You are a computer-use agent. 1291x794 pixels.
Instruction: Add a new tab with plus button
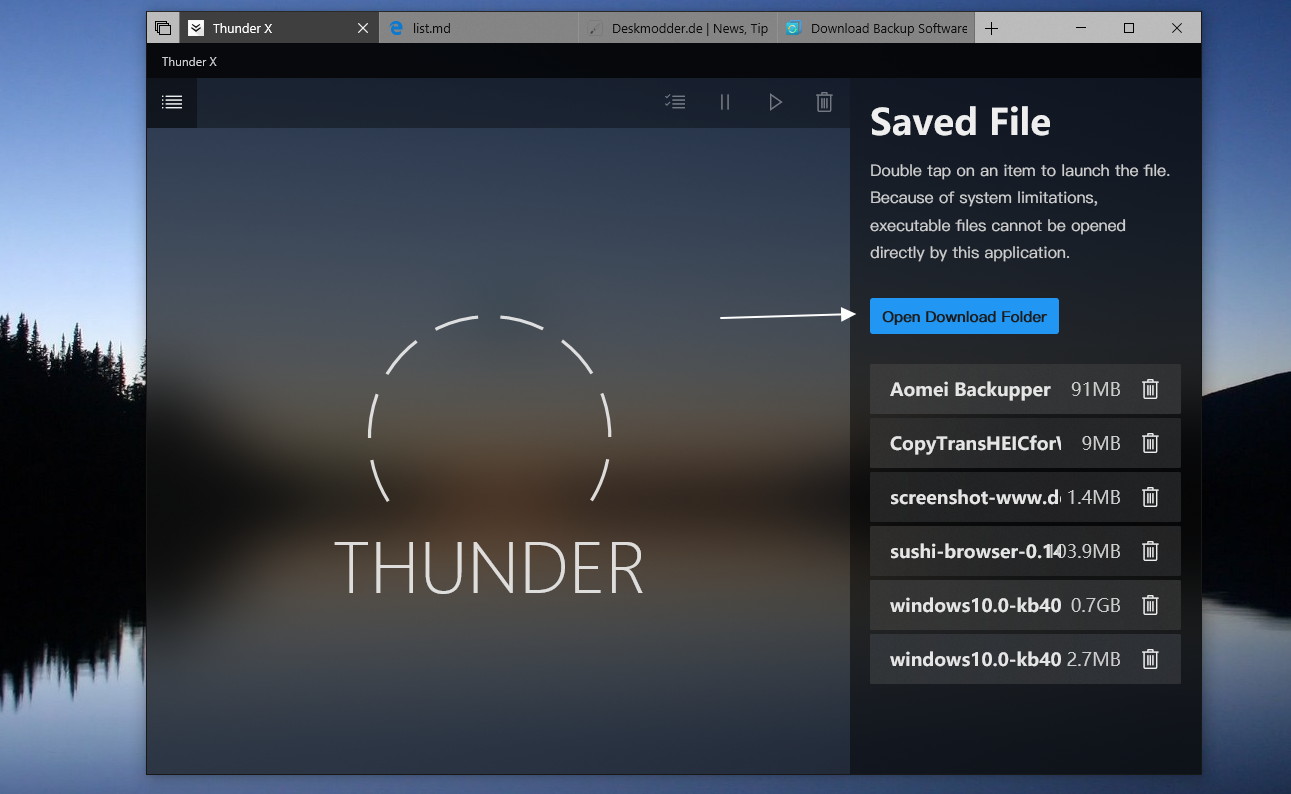pos(991,28)
